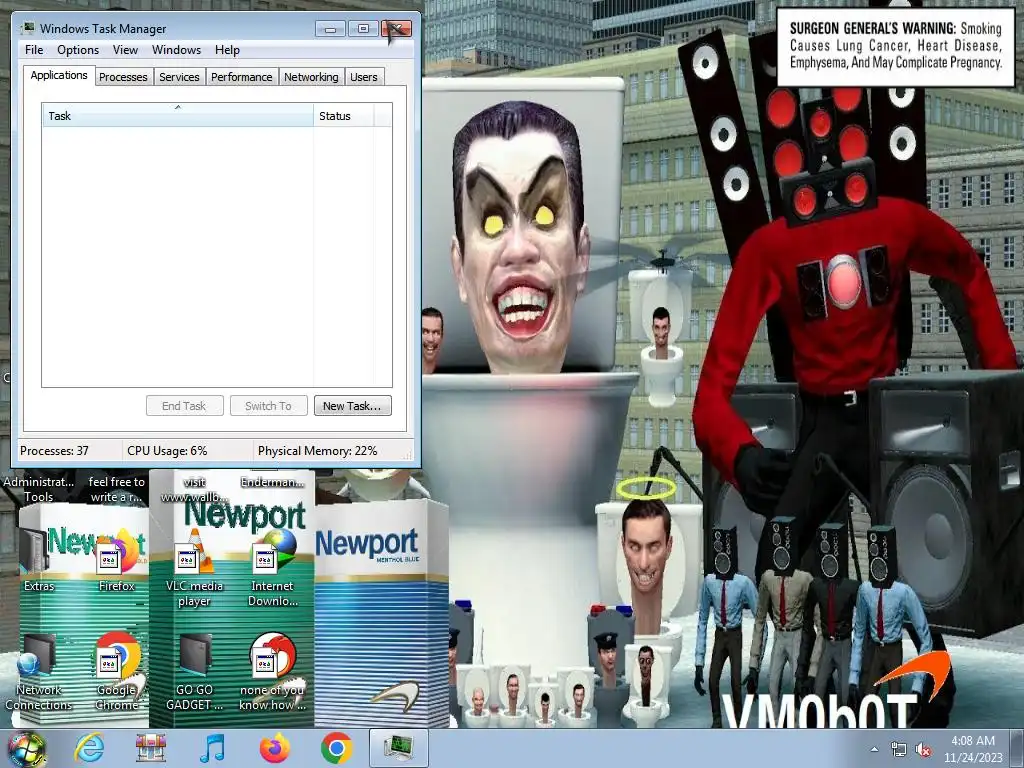Click the End Task button
Screen dimensions: 1024x768
click(184, 406)
